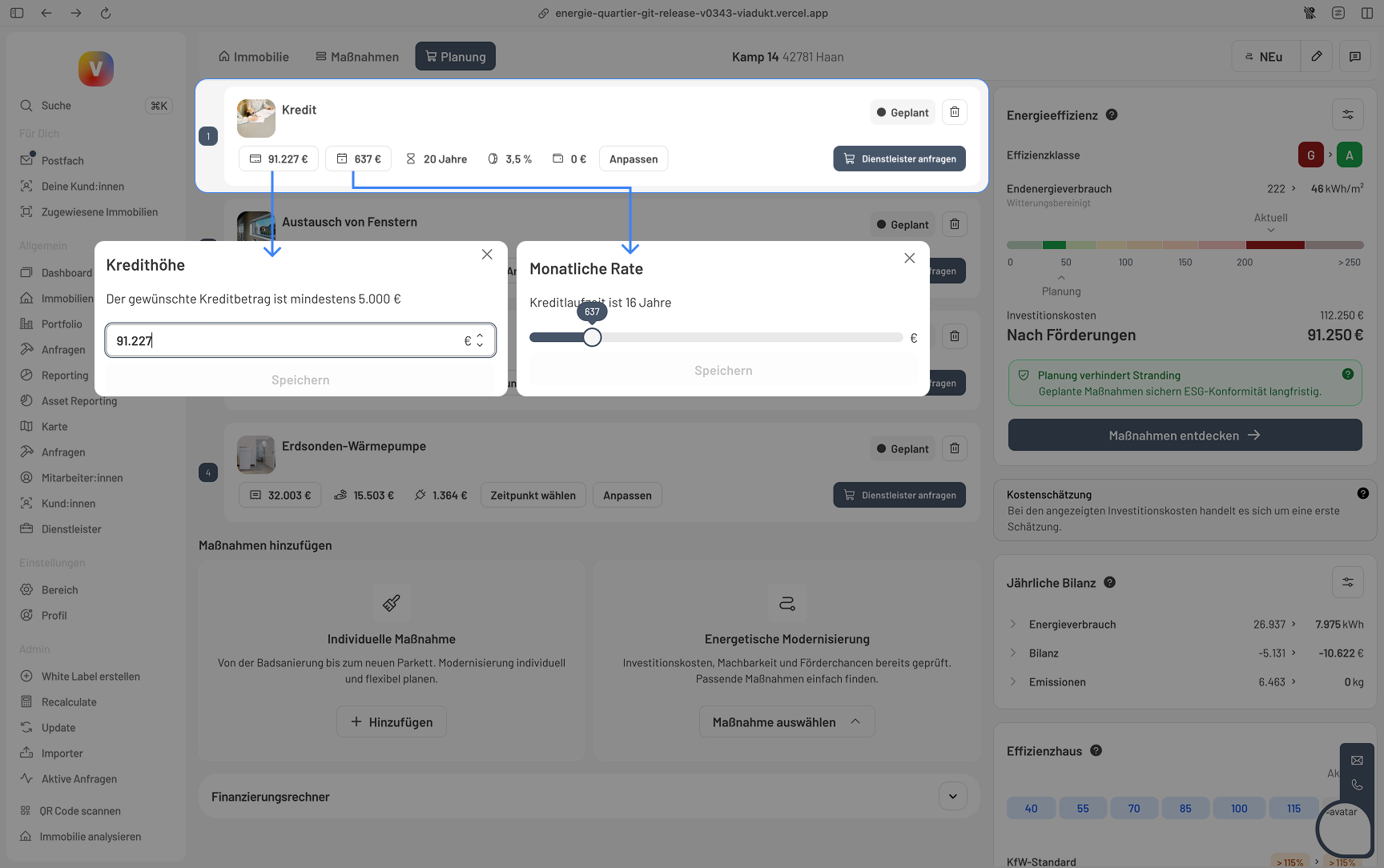This screenshot has width=1384, height=868.
Task: Select Effizienzhaus 55 standard
Action: pyautogui.click(x=1082, y=809)
